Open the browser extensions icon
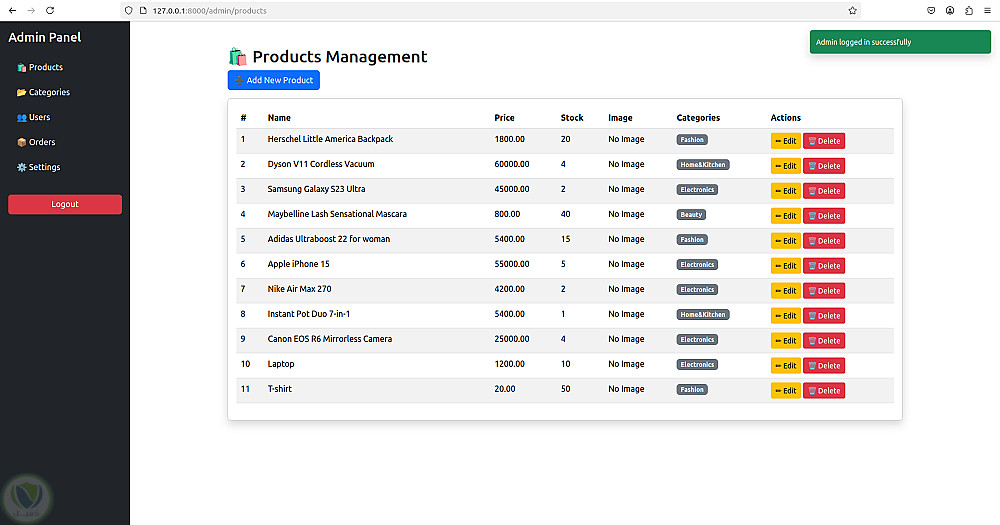 click(968, 10)
